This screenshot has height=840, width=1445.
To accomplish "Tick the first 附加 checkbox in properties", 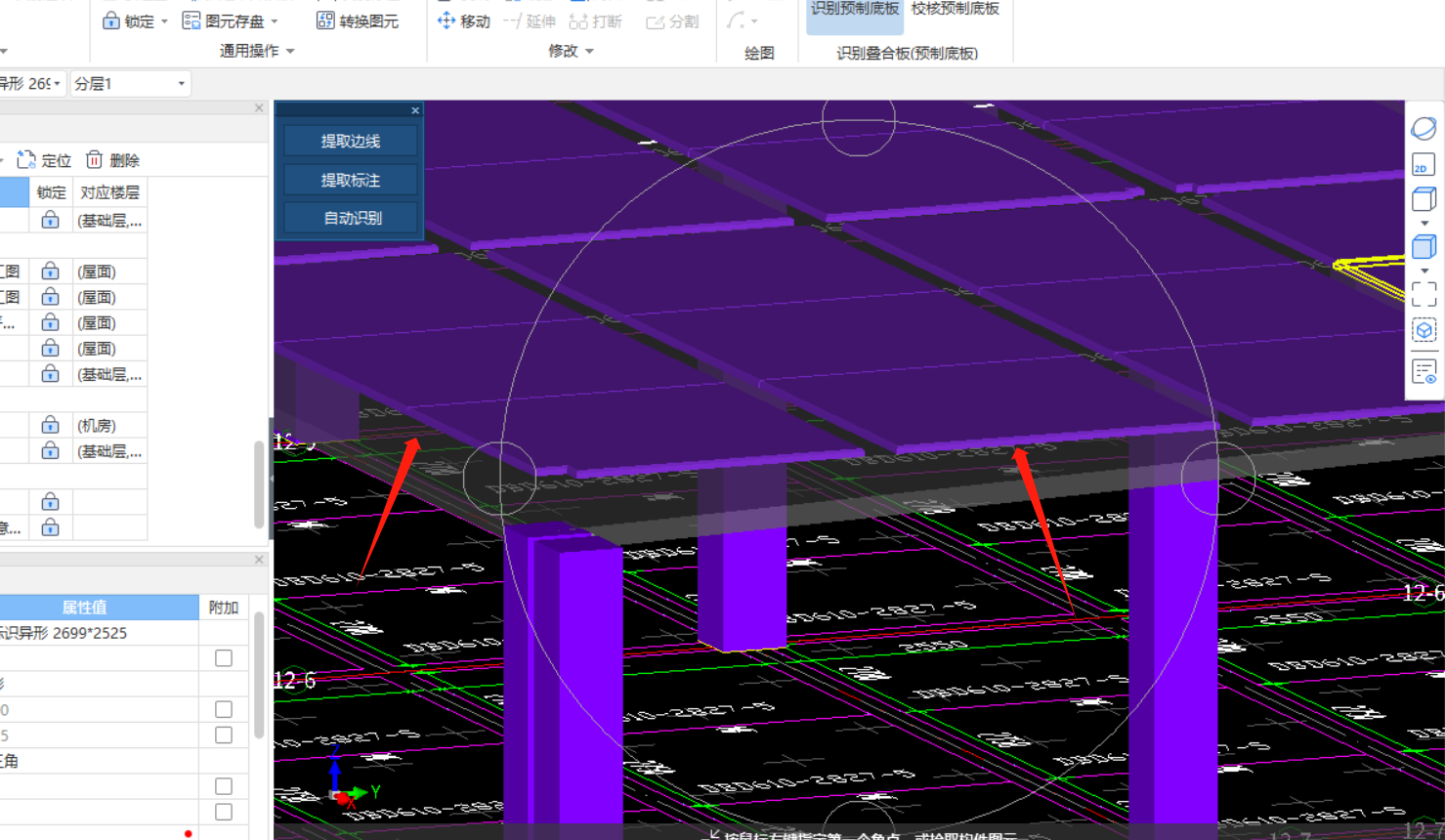I will pyautogui.click(x=224, y=658).
